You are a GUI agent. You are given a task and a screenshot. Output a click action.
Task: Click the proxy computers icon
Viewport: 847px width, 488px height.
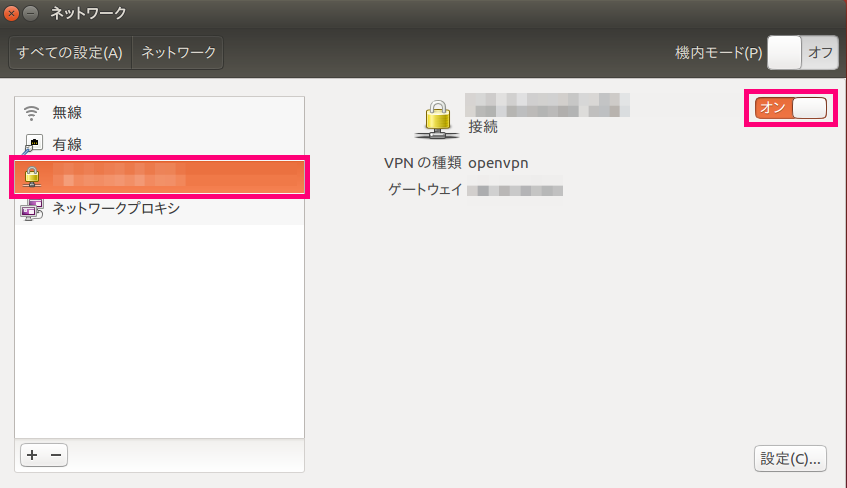pos(32,210)
